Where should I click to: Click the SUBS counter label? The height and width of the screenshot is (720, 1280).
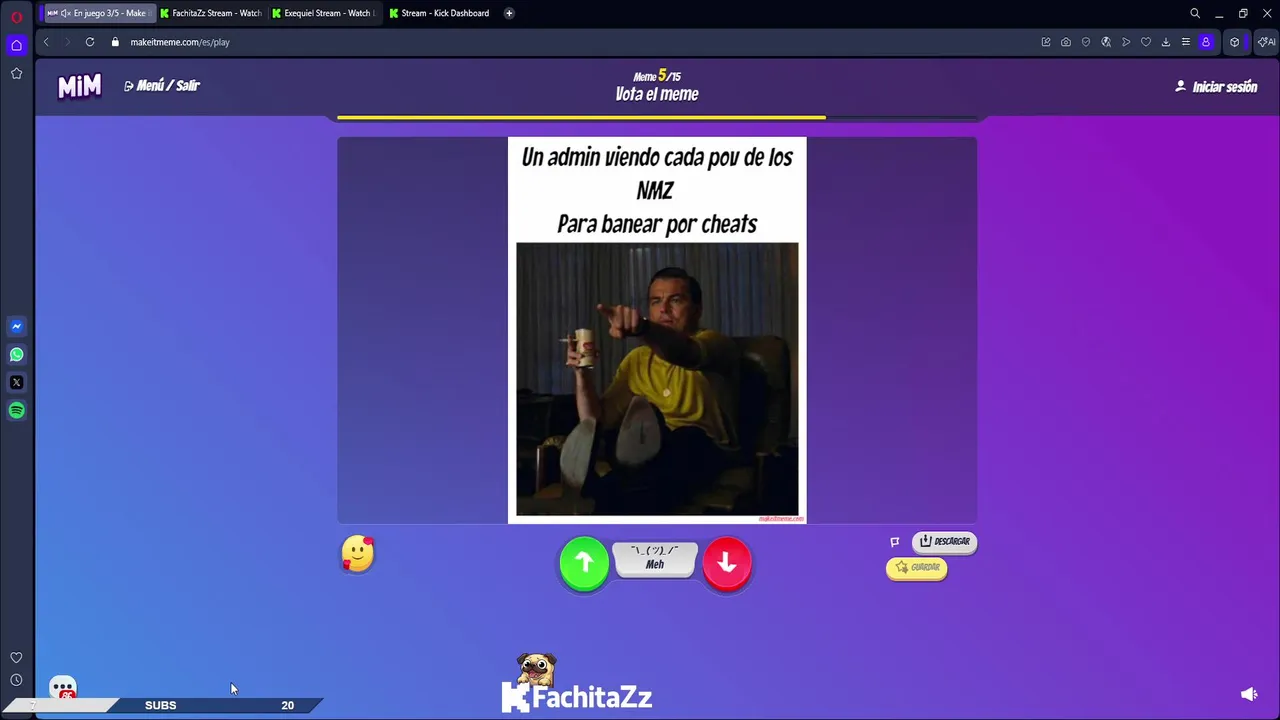[x=160, y=705]
